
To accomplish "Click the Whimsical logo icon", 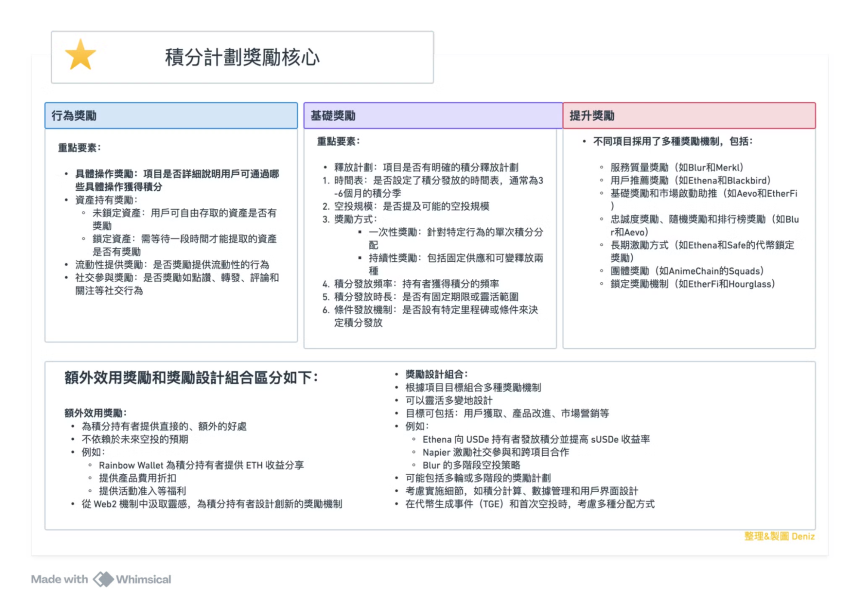I will click(103, 579).
